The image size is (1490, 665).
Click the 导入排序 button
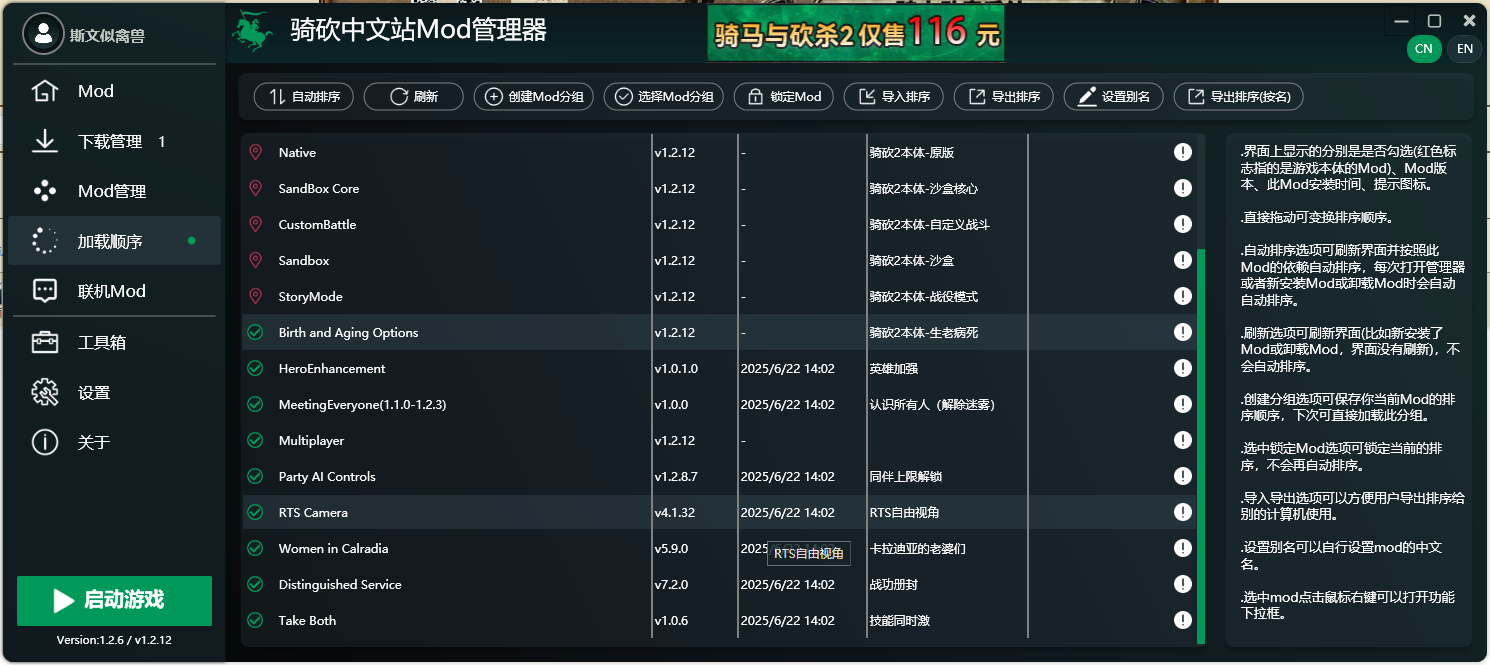pos(894,97)
